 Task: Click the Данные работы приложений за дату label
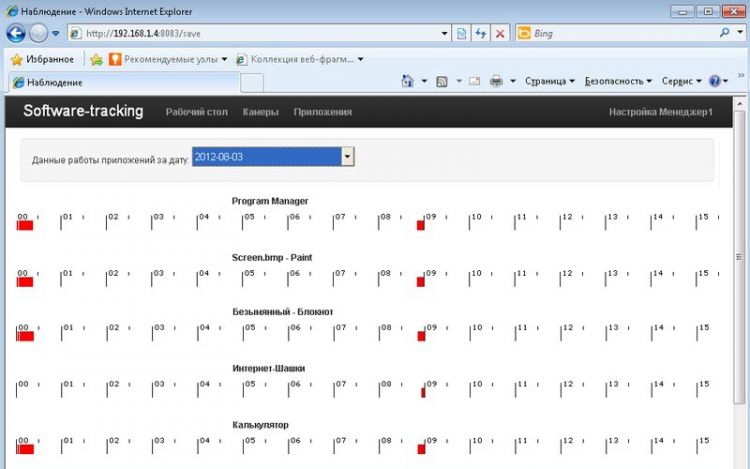(110, 160)
